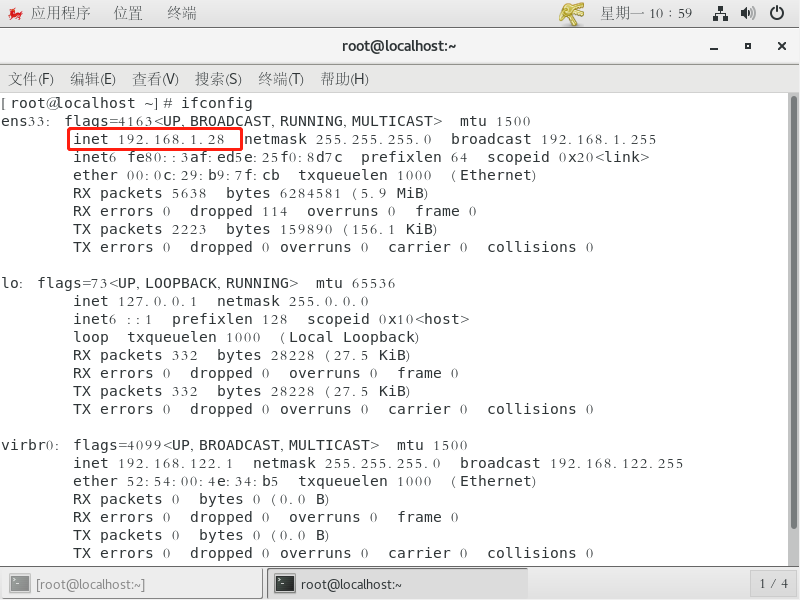Open the 位置 (Places) menu
Viewport: 800px width, 600px height.
point(128,13)
